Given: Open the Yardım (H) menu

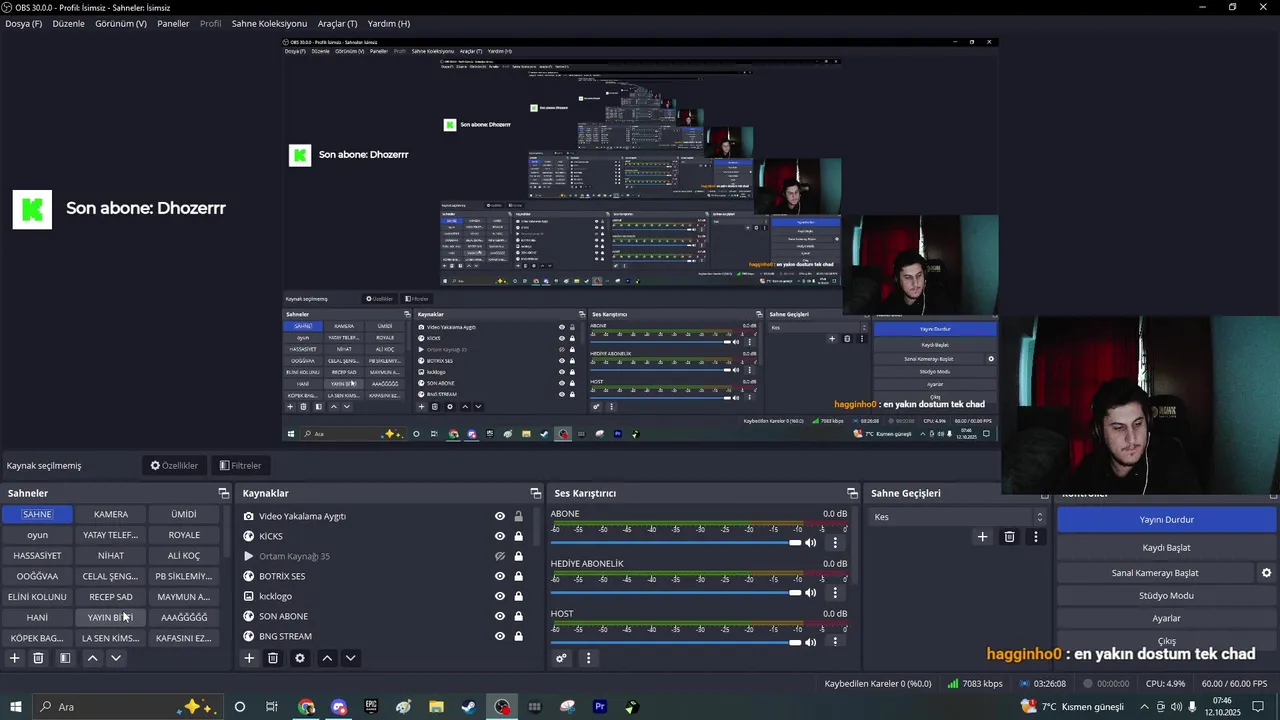Looking at the screenshot, I should coord(389,23).
